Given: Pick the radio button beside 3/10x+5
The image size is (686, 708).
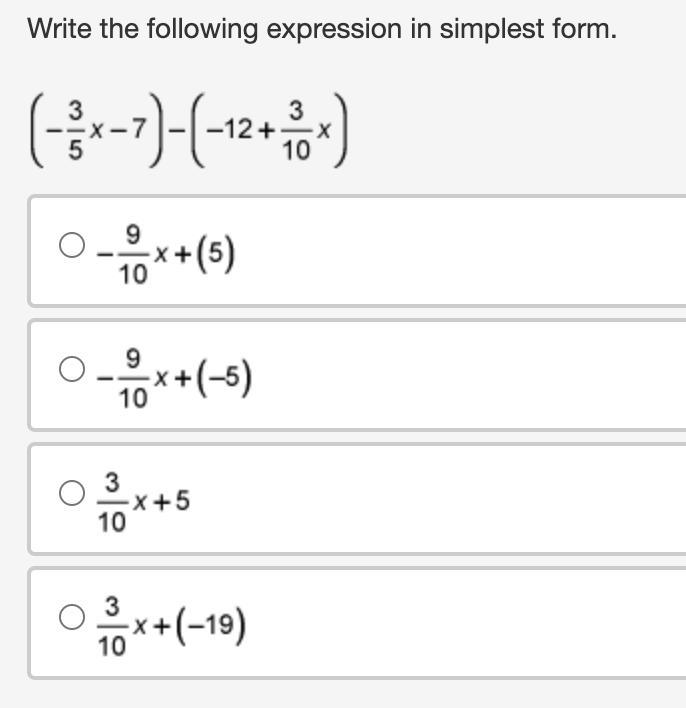Looking at the screenshot, I should [72, 493].
